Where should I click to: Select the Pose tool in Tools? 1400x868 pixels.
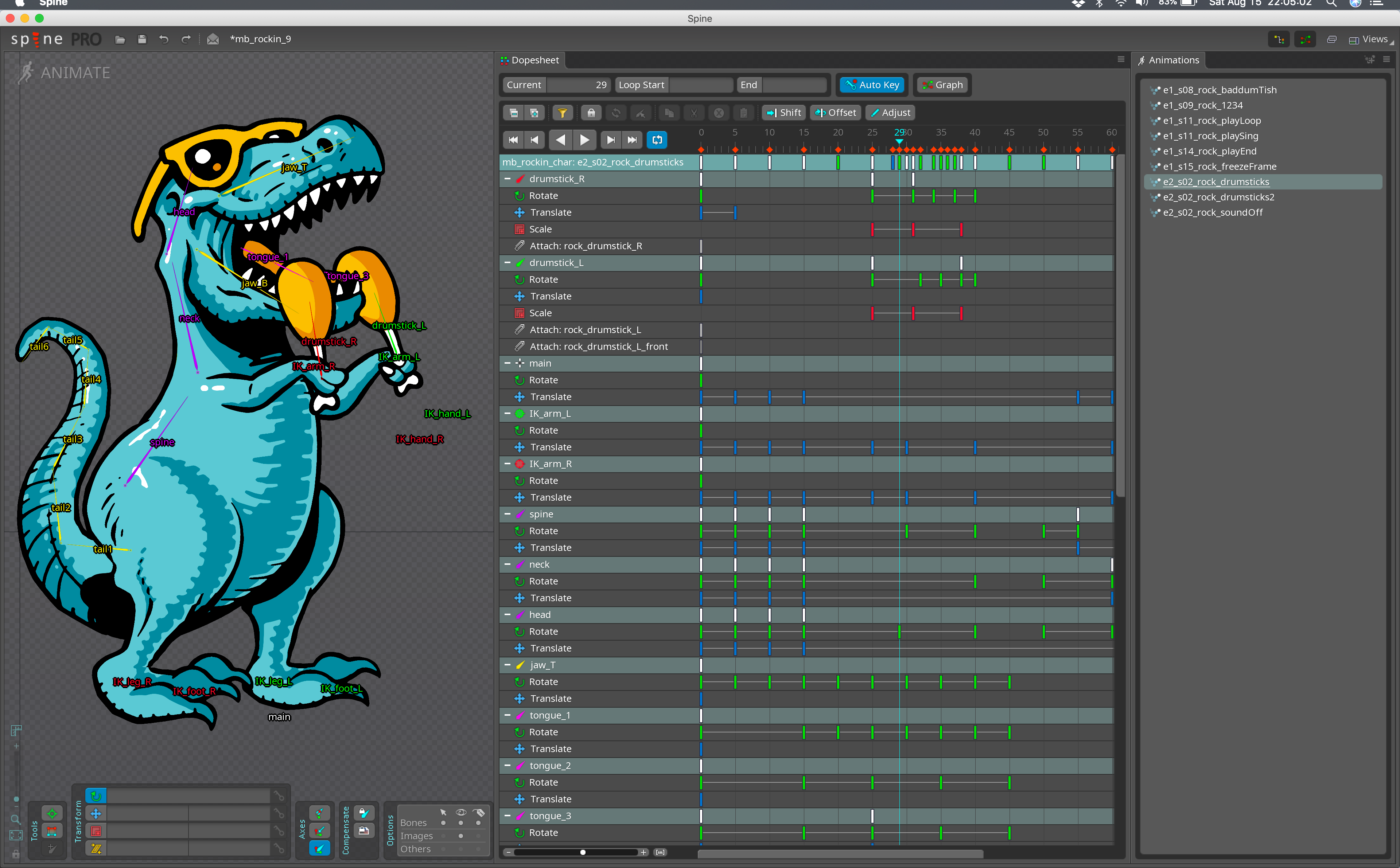pyautogui.click(x=52, y=813)
